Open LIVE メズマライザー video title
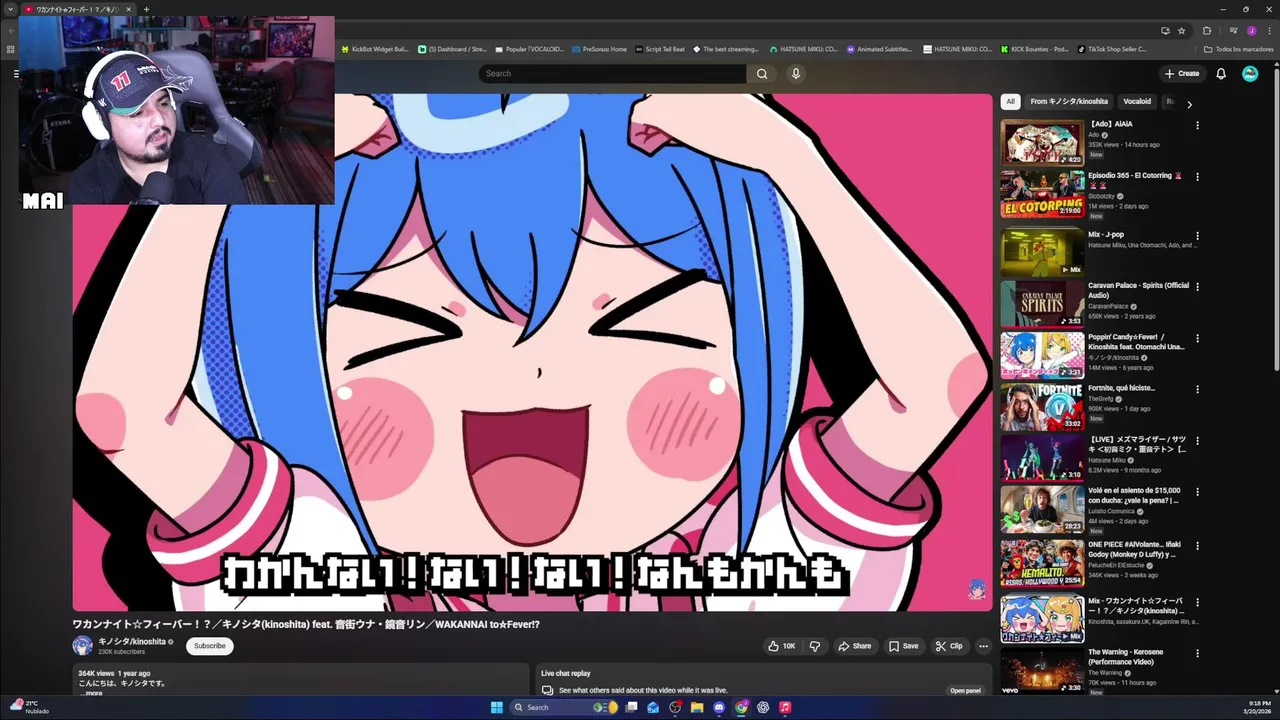The height and width of the screenshot is (720, 1280). pos(1138,444)
